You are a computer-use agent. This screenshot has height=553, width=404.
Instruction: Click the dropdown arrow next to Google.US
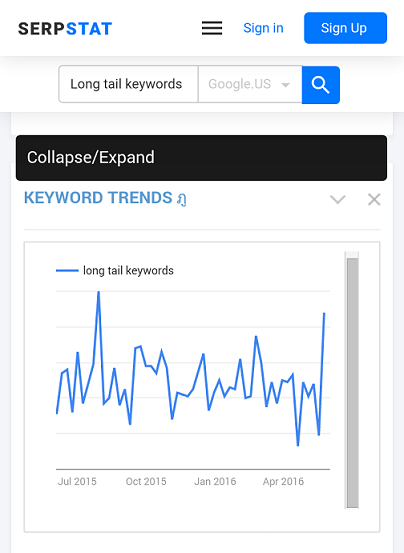[x=285, y=85]
